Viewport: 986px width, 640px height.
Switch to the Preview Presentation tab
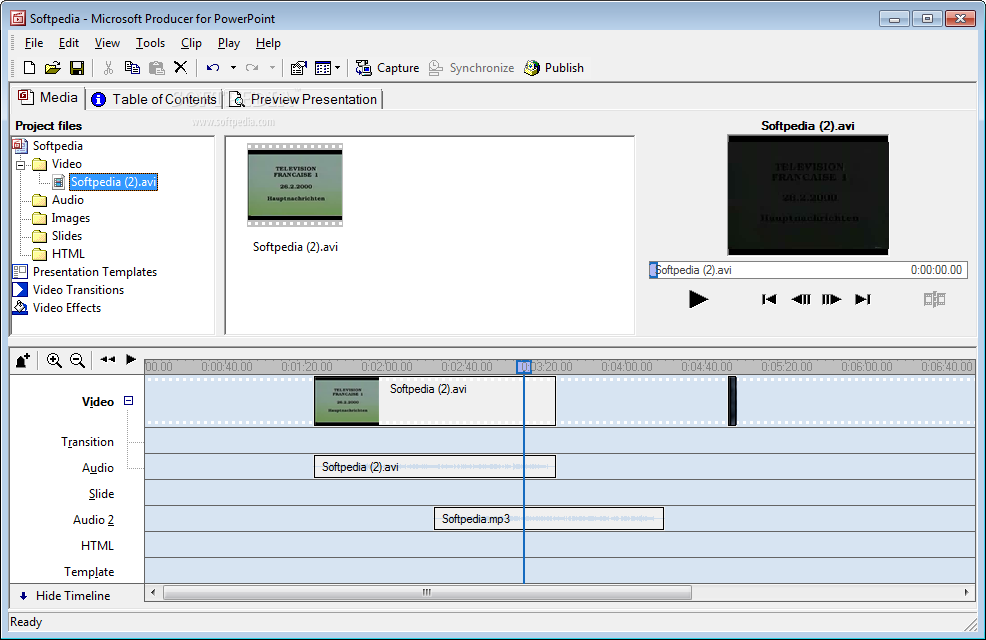[304, 99]
